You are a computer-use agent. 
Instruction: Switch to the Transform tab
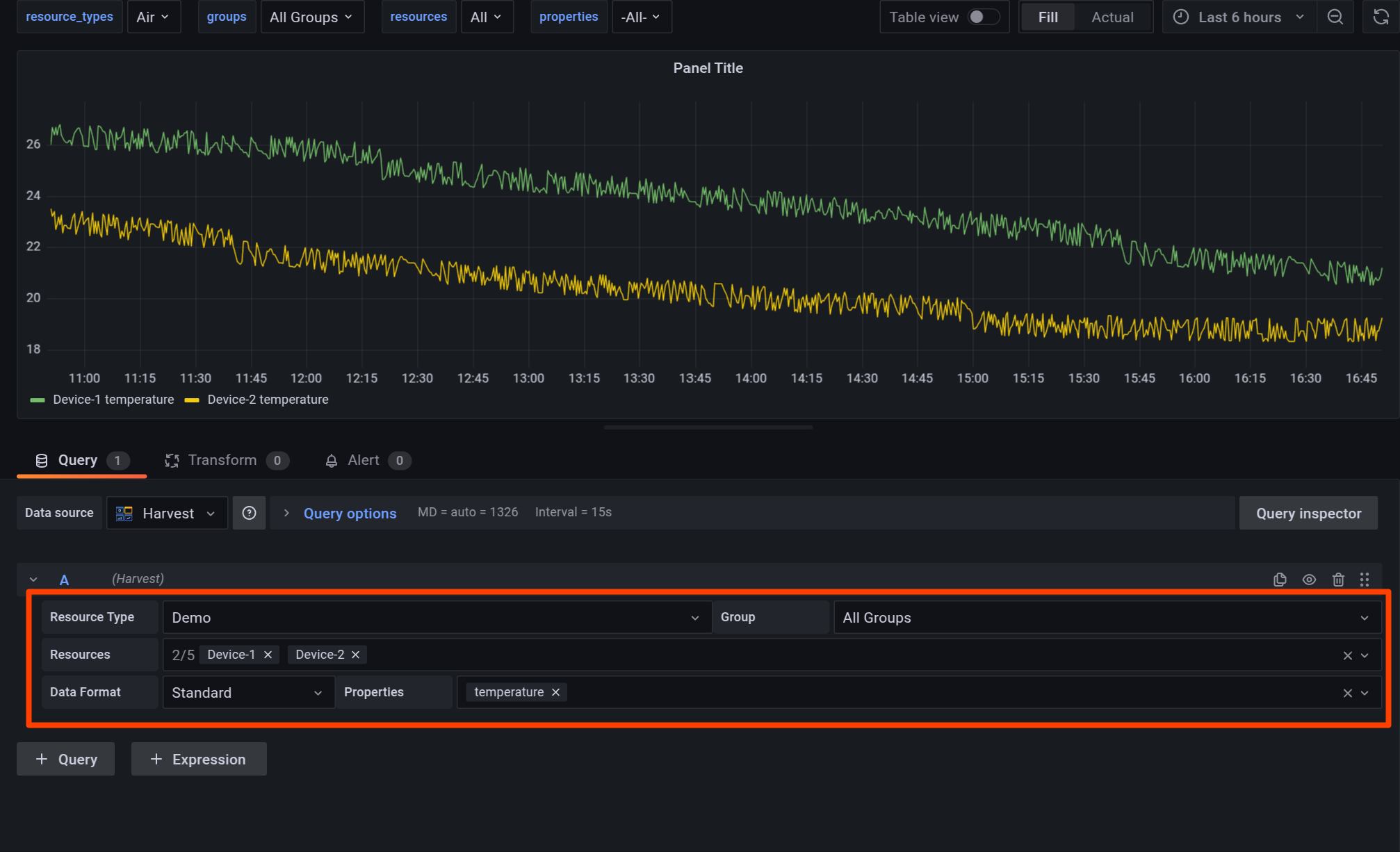(x=222, y=459)
